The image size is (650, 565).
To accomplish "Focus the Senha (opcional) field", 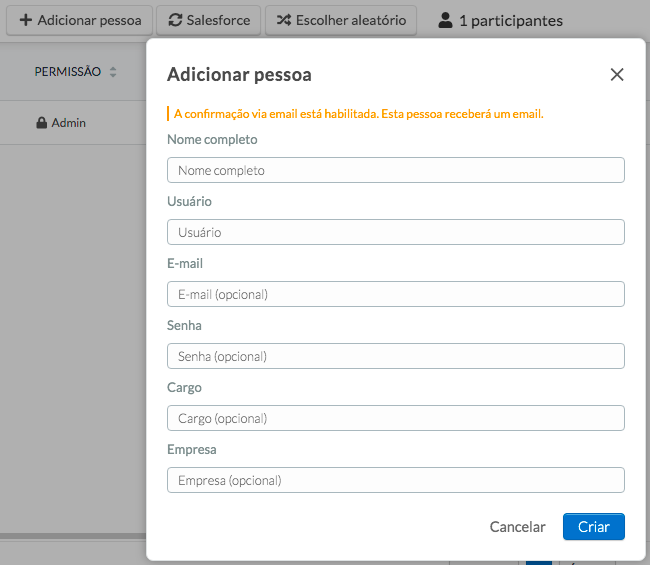I will point(395,356).
